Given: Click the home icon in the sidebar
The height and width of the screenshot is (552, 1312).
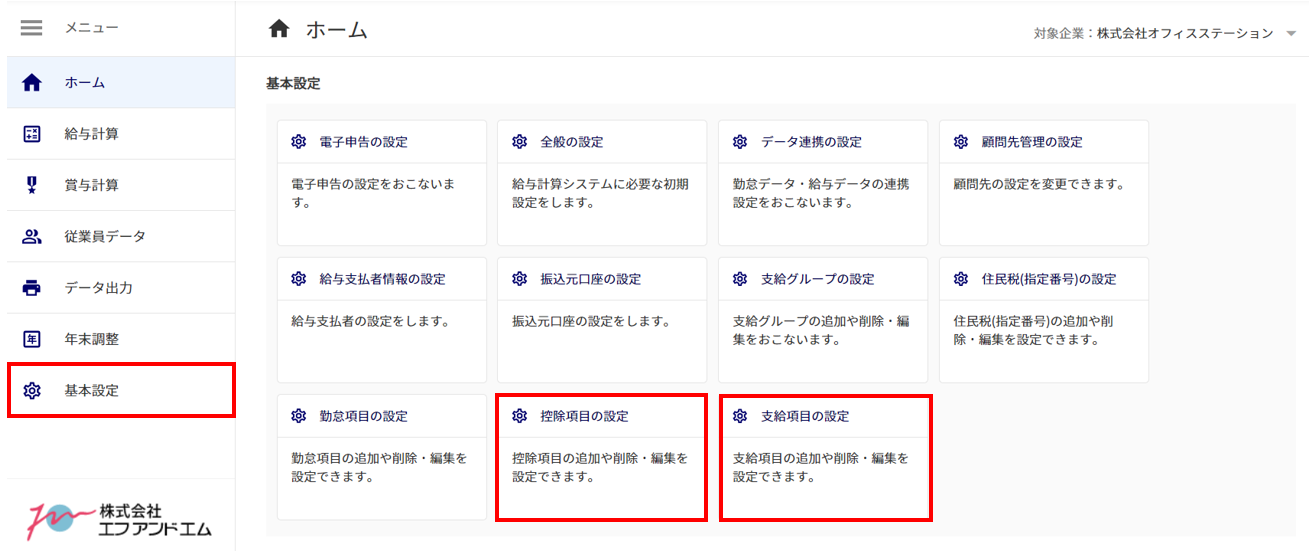Looking at the screenshot, I should (x=32, y=83).
